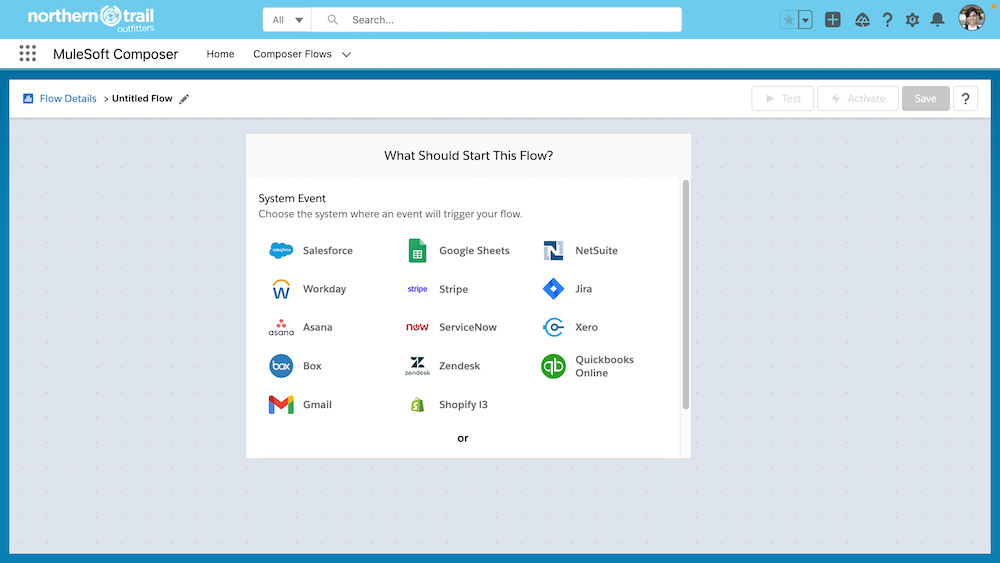The image size is (1000, 563).
Task: Click the Asana label
Action: click(x=317, y=327)
